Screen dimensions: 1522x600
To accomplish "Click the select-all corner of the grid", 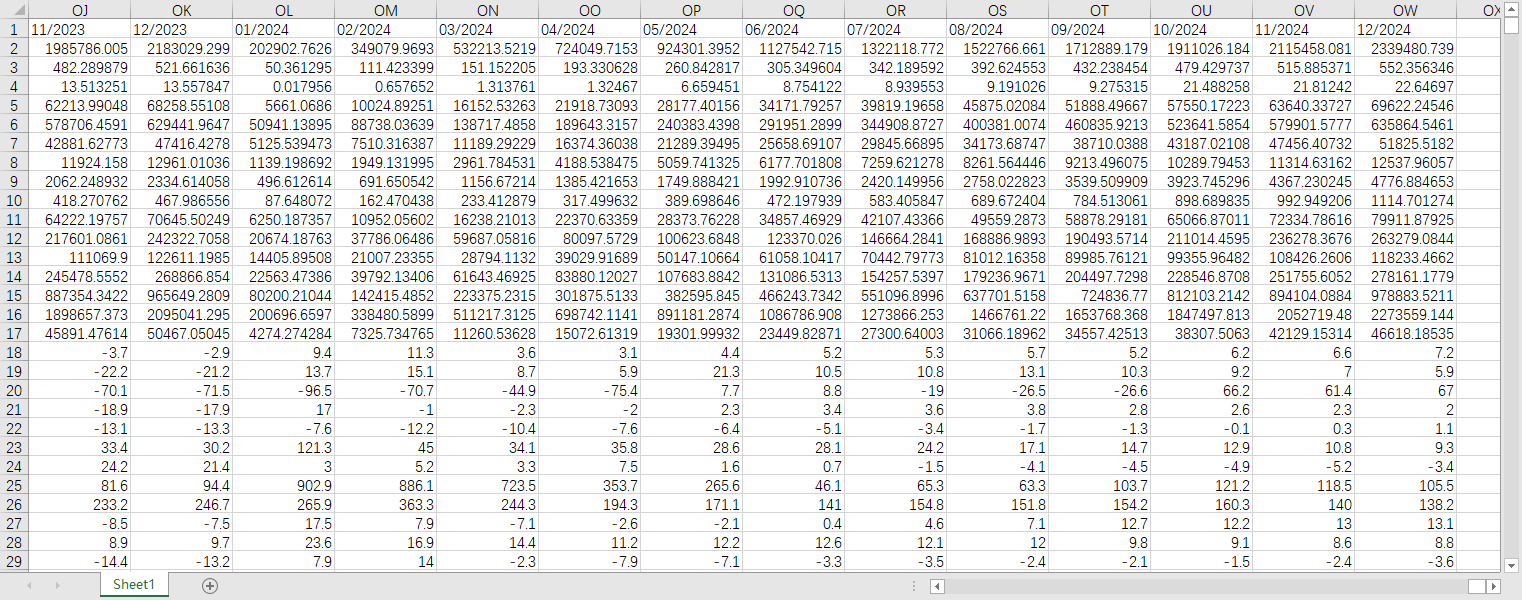I will click(14, 10).
